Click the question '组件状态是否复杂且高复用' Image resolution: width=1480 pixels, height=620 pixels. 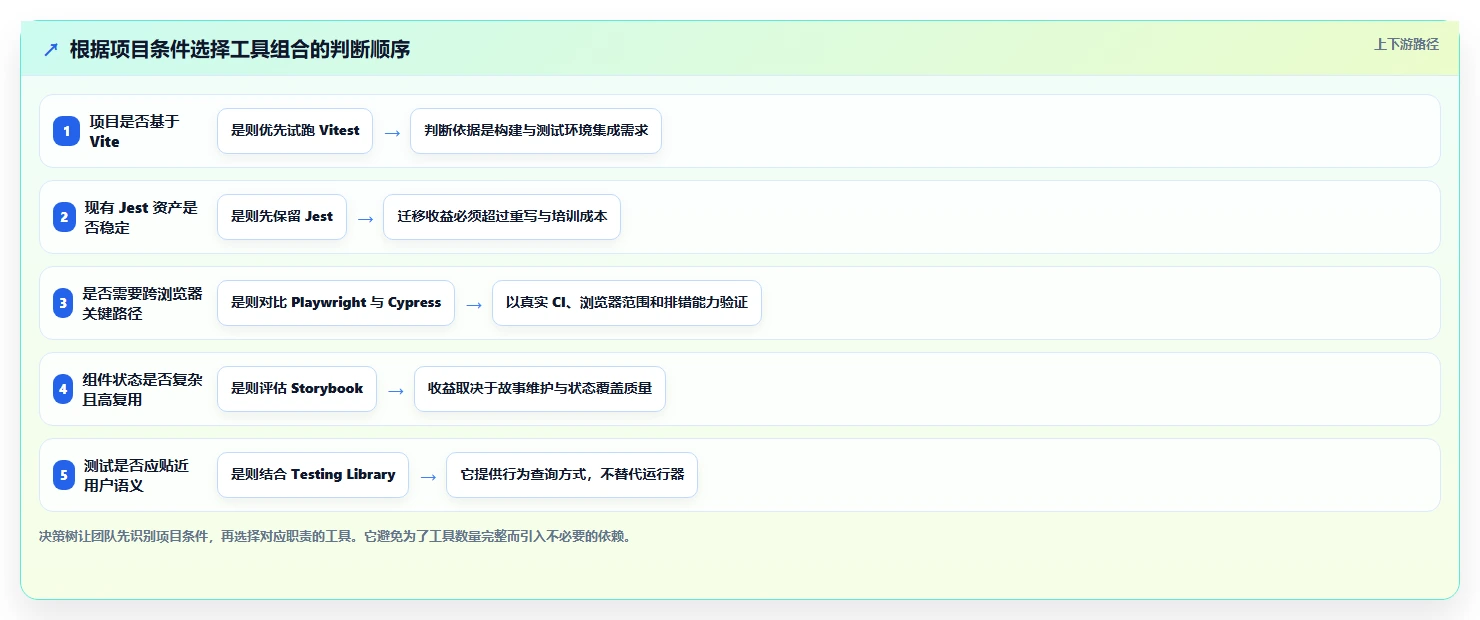(142, 389)
